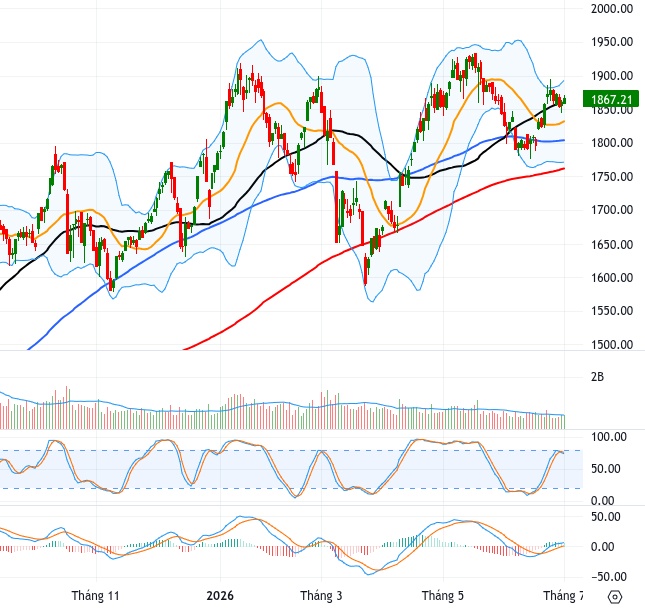The width and height of the screenshot is (645, 609).
Task: Select the 2000.00 price axis label
Action: (612, 8)
